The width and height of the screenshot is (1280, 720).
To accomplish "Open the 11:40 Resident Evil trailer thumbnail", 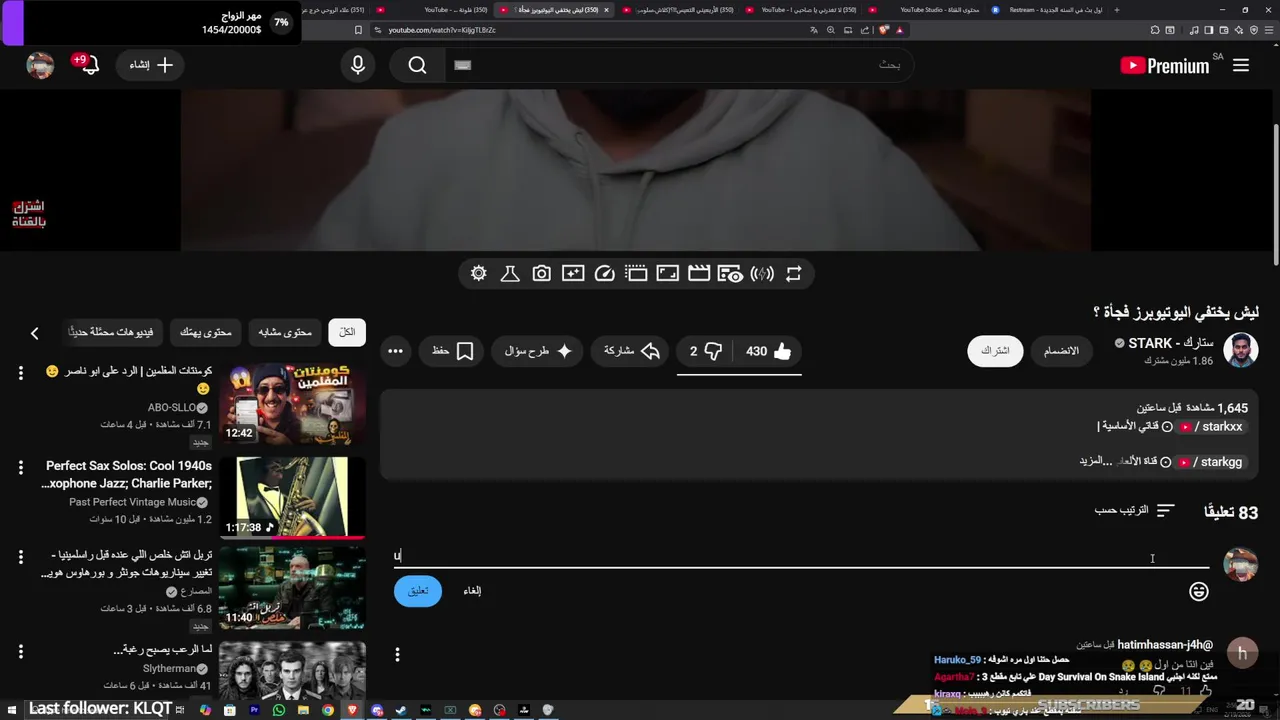I will coord(292,588).
